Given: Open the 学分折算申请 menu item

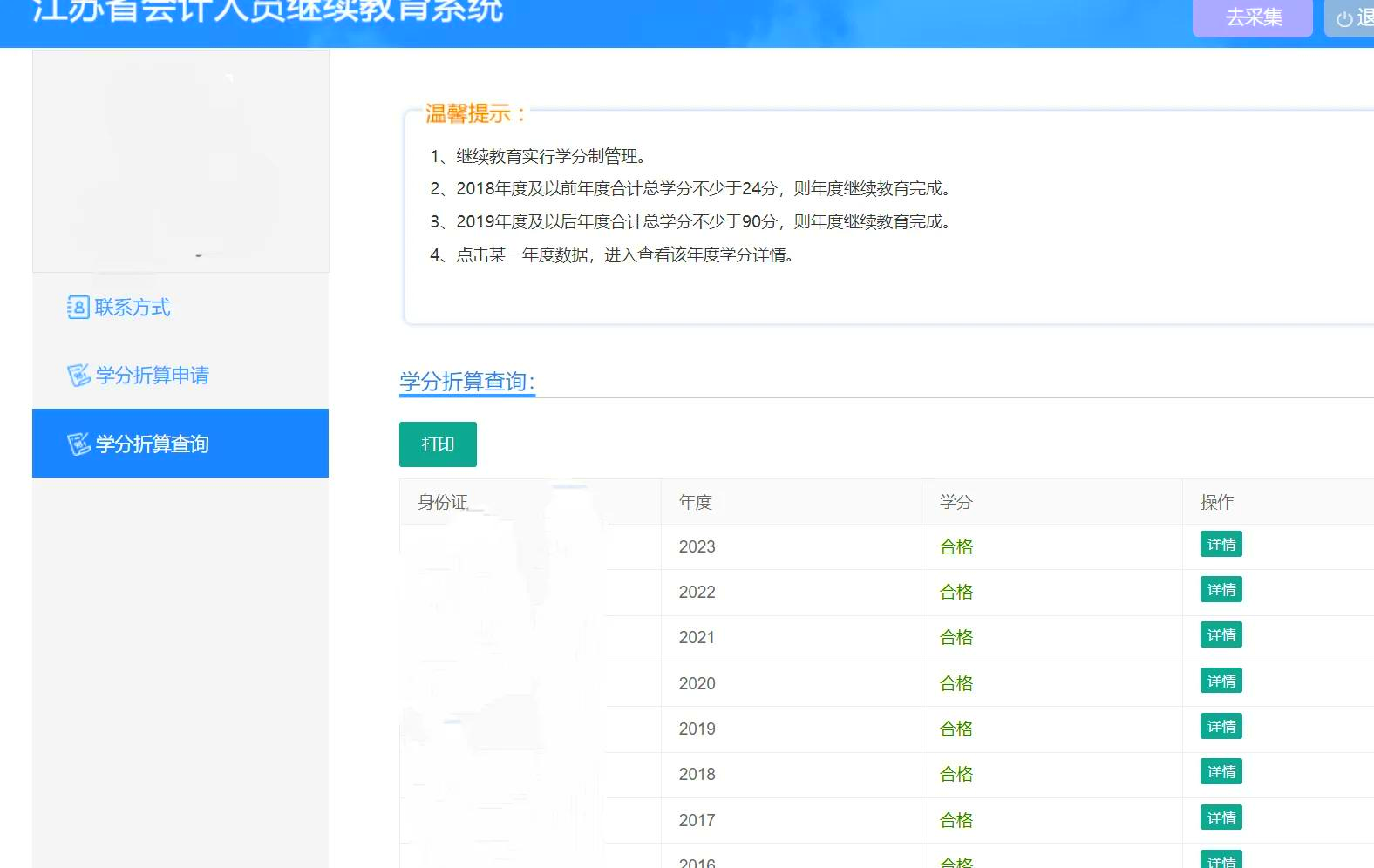Looking at the screenshot, I should 180,376.
